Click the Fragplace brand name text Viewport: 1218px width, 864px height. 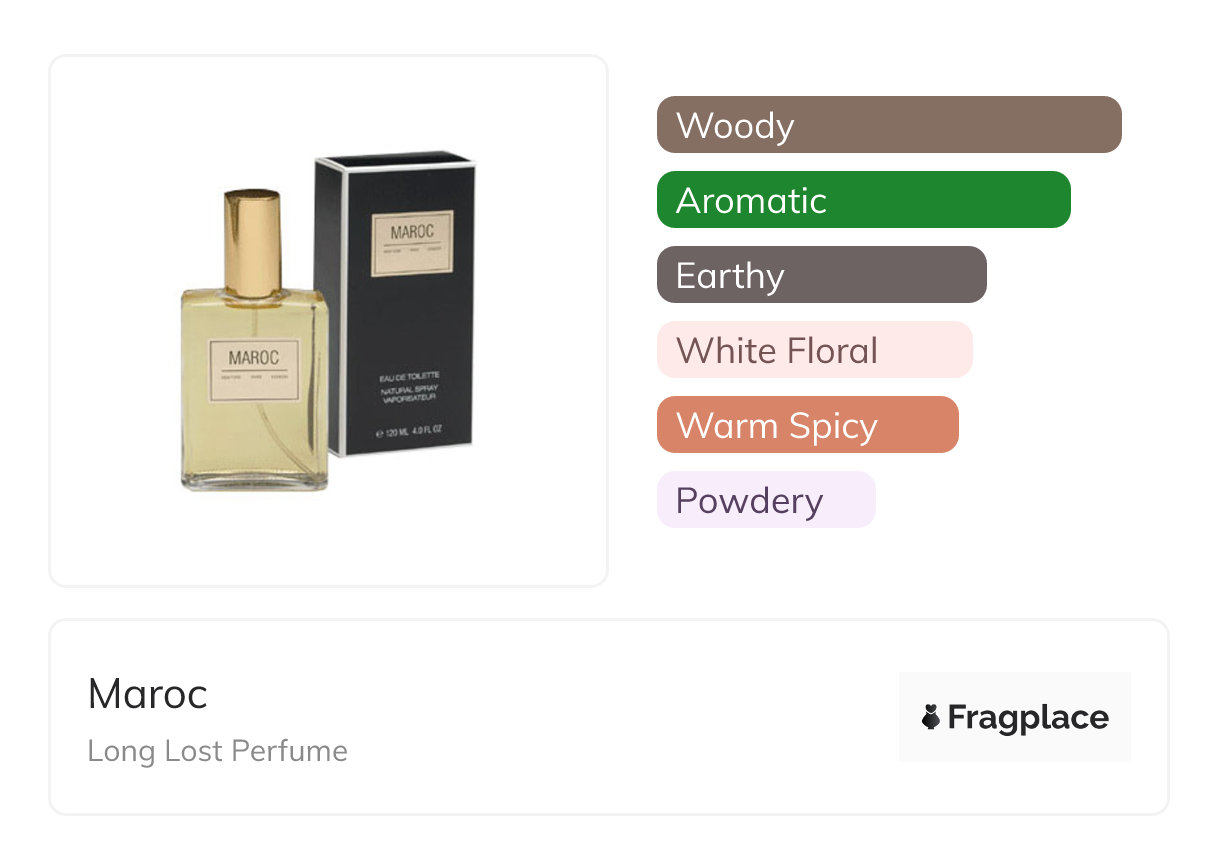(1028, 717)
